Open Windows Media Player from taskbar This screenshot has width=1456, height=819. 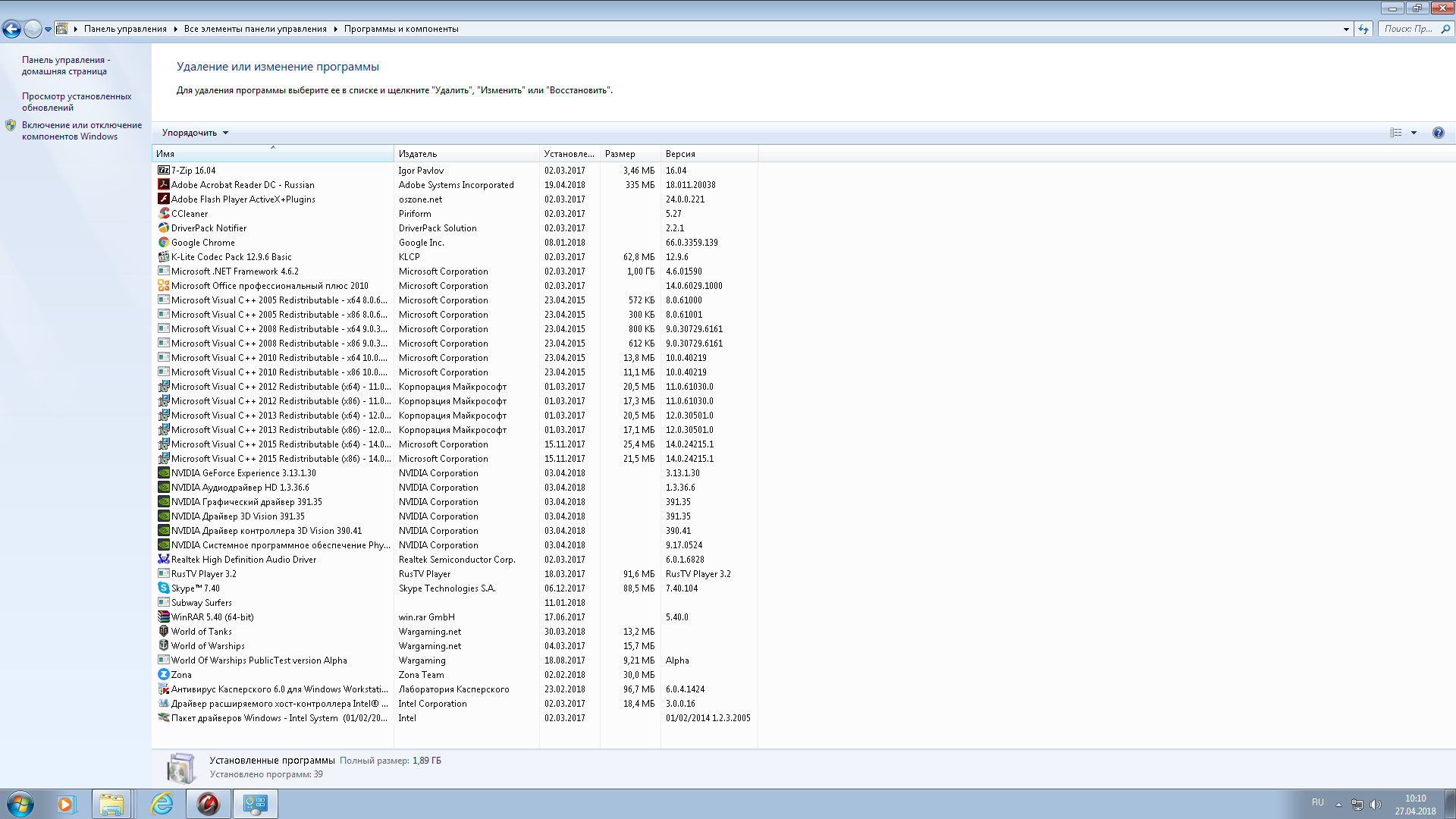[66, 804]
